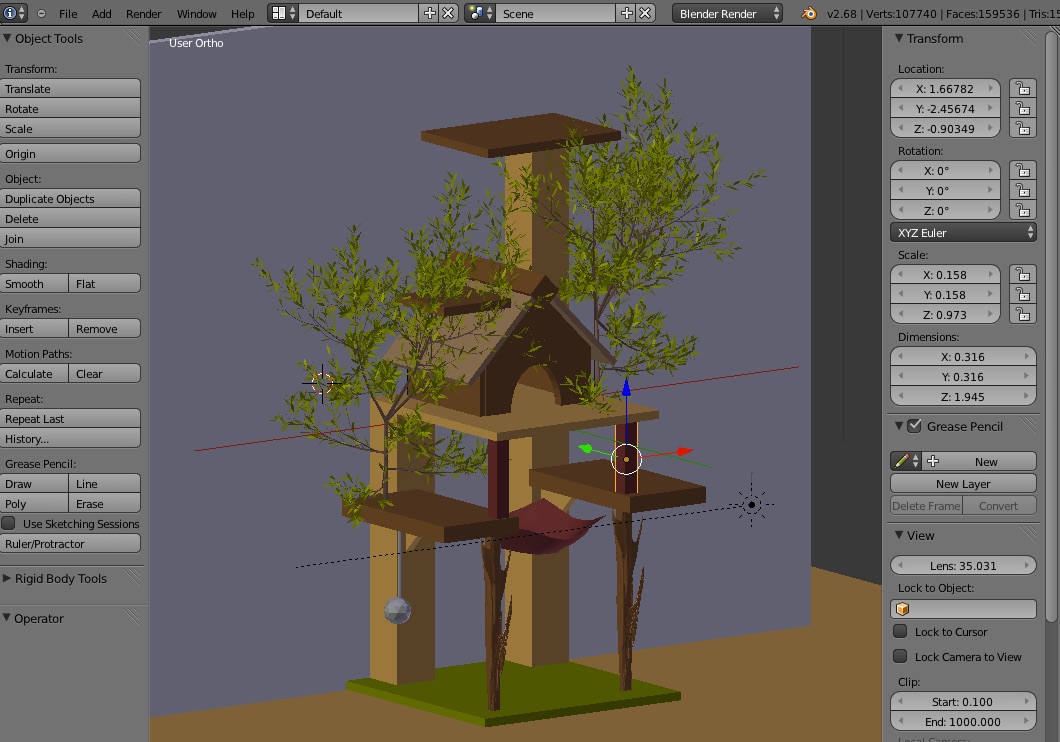Lock the Scale Y value
This screenshot has height=742, width=1060.
[x=1023, y=295]
